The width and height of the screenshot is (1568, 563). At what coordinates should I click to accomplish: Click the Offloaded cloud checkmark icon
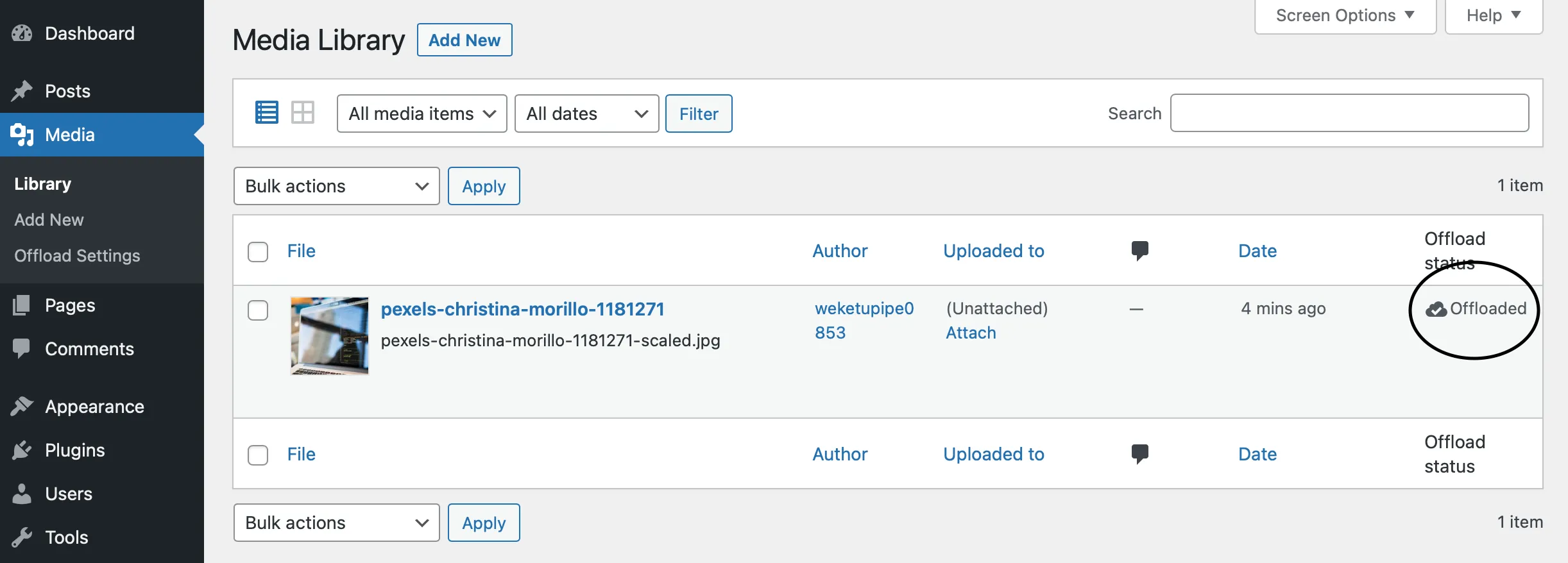tap(1436, 310)
